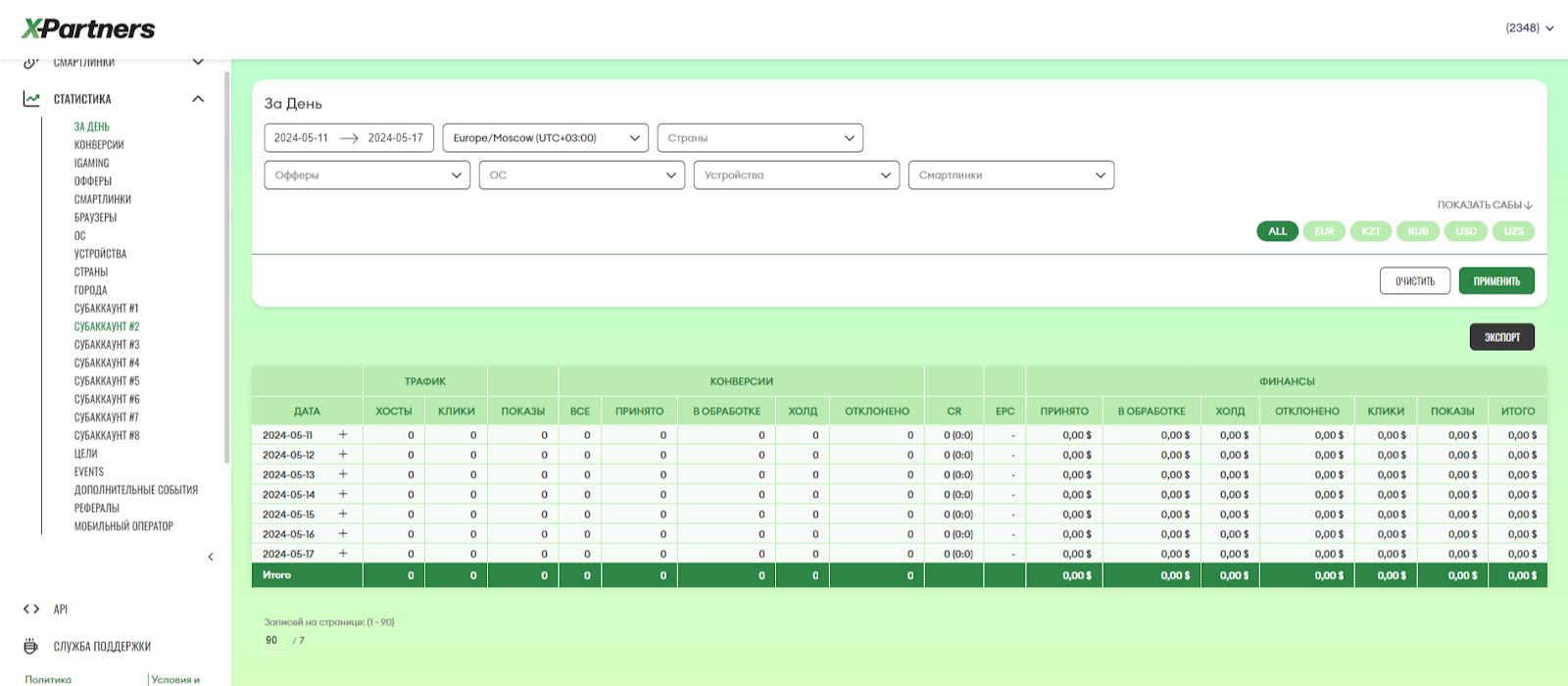Open the Устройства dropdown

click(797, 175)
